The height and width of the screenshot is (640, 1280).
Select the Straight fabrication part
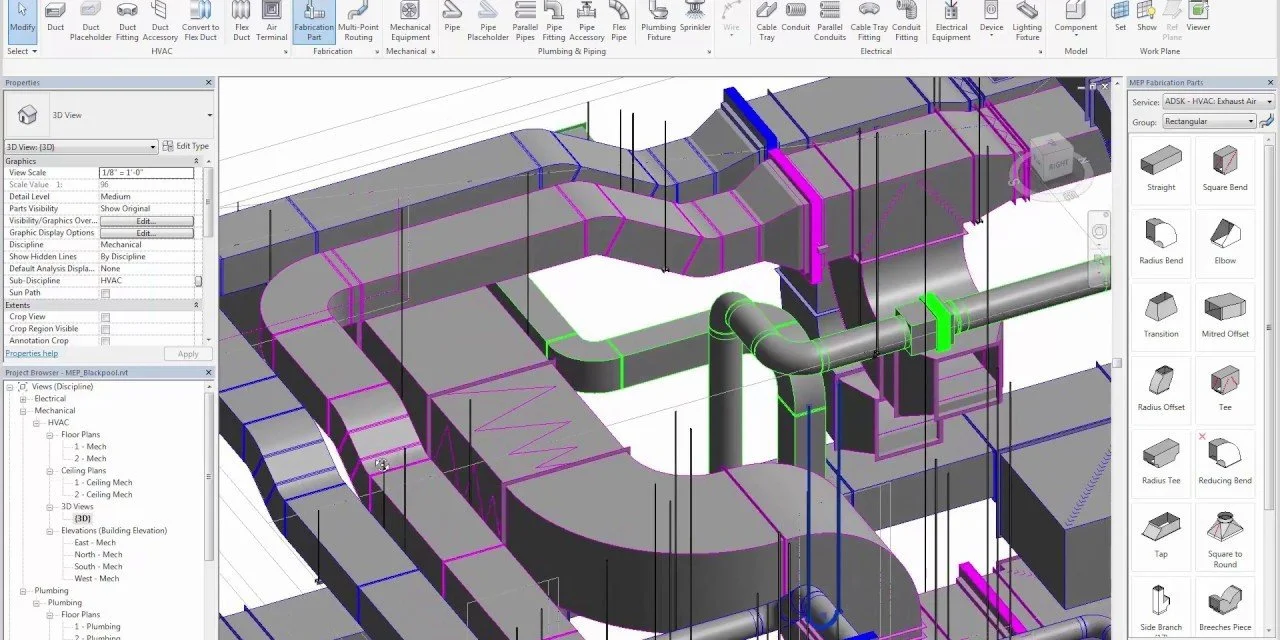[1161, 168]
